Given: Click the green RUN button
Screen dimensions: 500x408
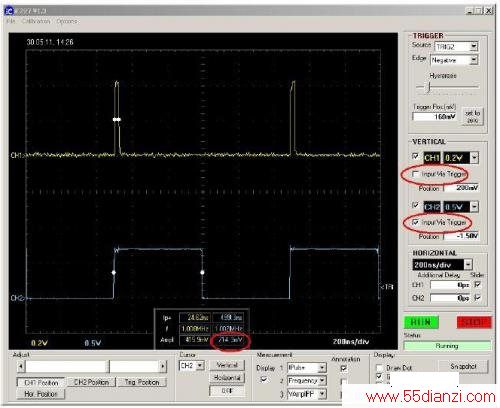Looking at the screenshot, I should point(421,322).
